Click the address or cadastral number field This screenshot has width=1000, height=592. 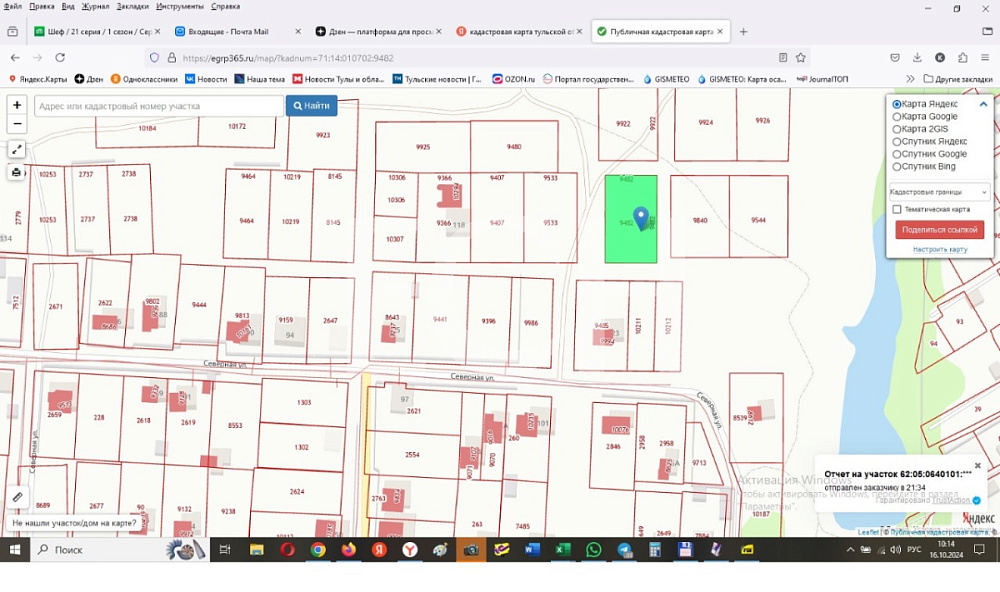(x=159, y=106)
